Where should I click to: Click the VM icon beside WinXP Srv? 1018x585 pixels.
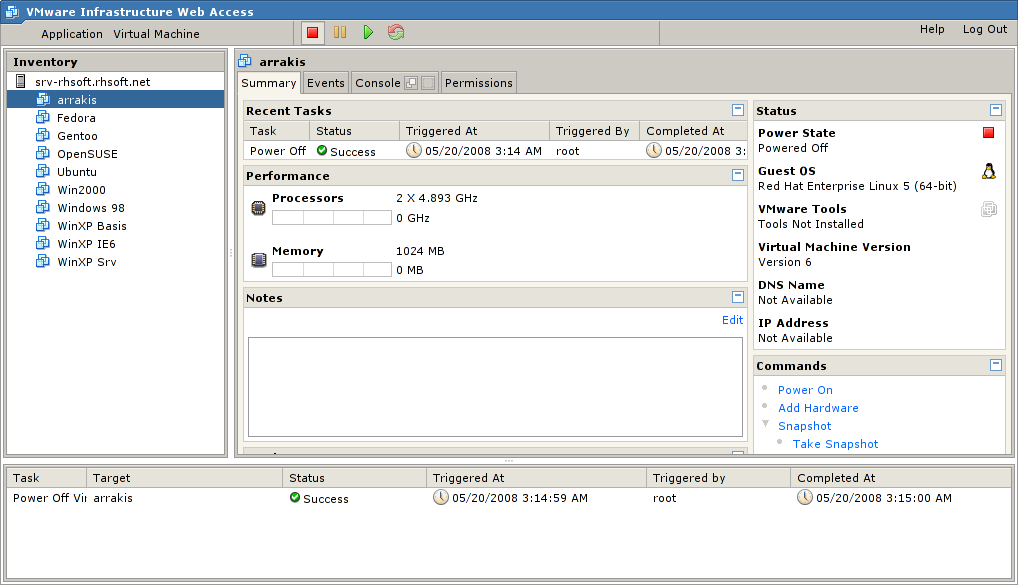pyautogui.click(x=43, y=262)
